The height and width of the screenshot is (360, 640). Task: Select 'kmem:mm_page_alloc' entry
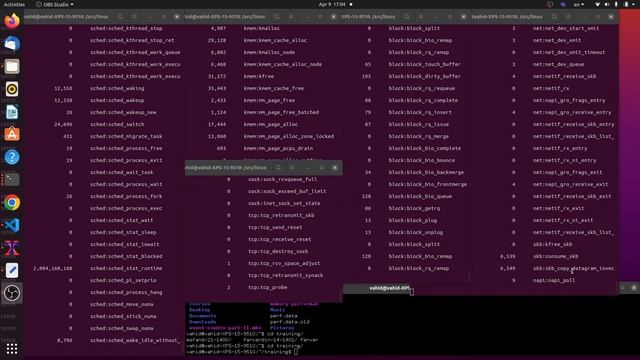tap(271, 124)
